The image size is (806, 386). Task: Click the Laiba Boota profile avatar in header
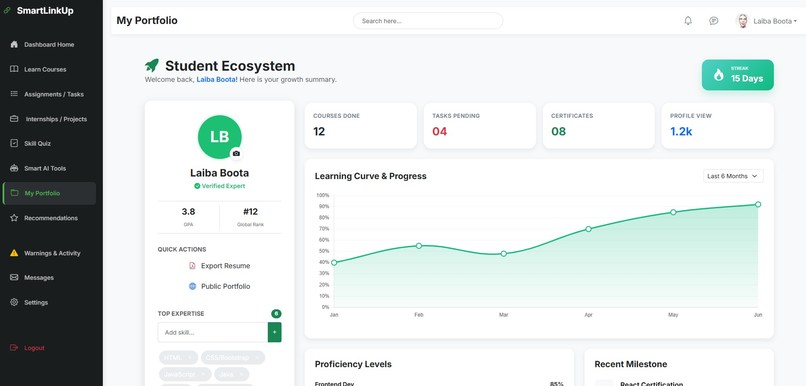[742, 21]
